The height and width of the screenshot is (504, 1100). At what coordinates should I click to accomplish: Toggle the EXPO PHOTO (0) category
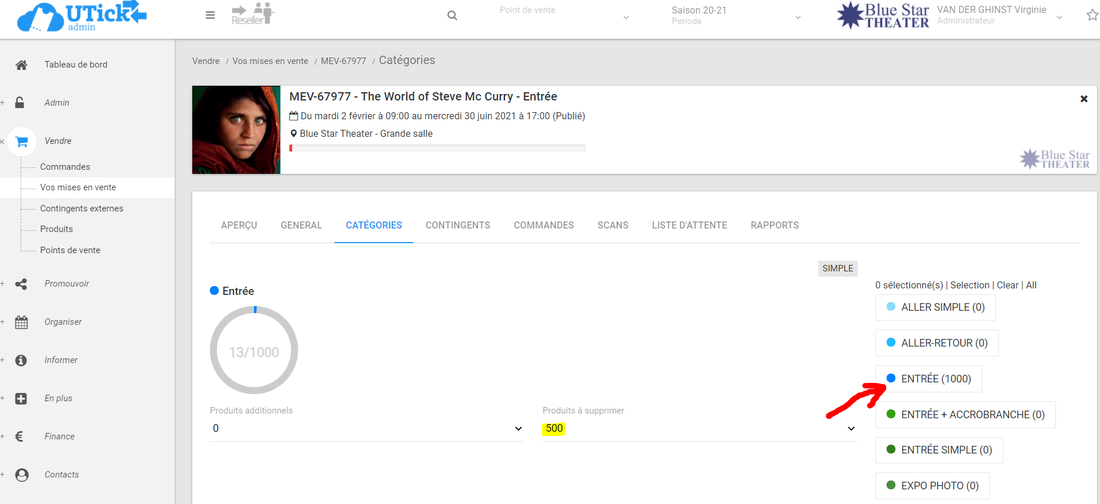(932, 486)
